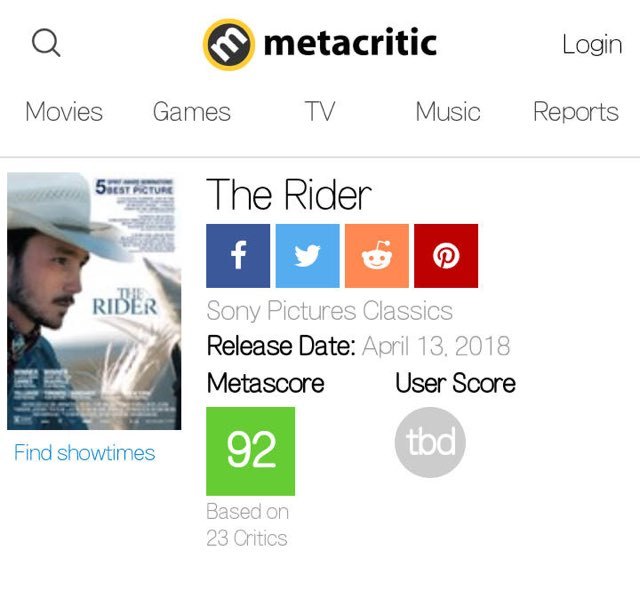
Task: Open the Based on 23 Critics reviews
Action: [x=247, y=525]
